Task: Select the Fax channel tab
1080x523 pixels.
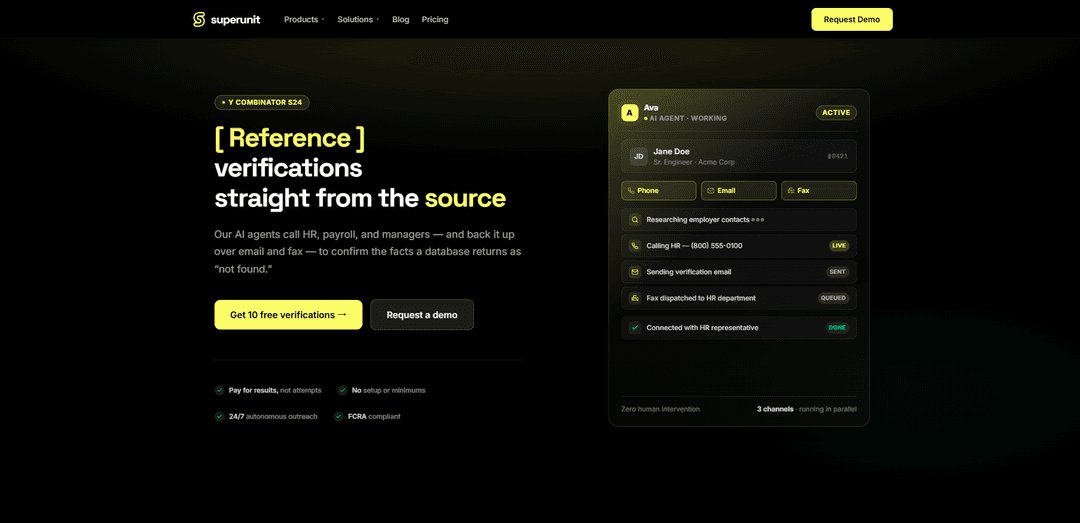Action: (819, 190)
